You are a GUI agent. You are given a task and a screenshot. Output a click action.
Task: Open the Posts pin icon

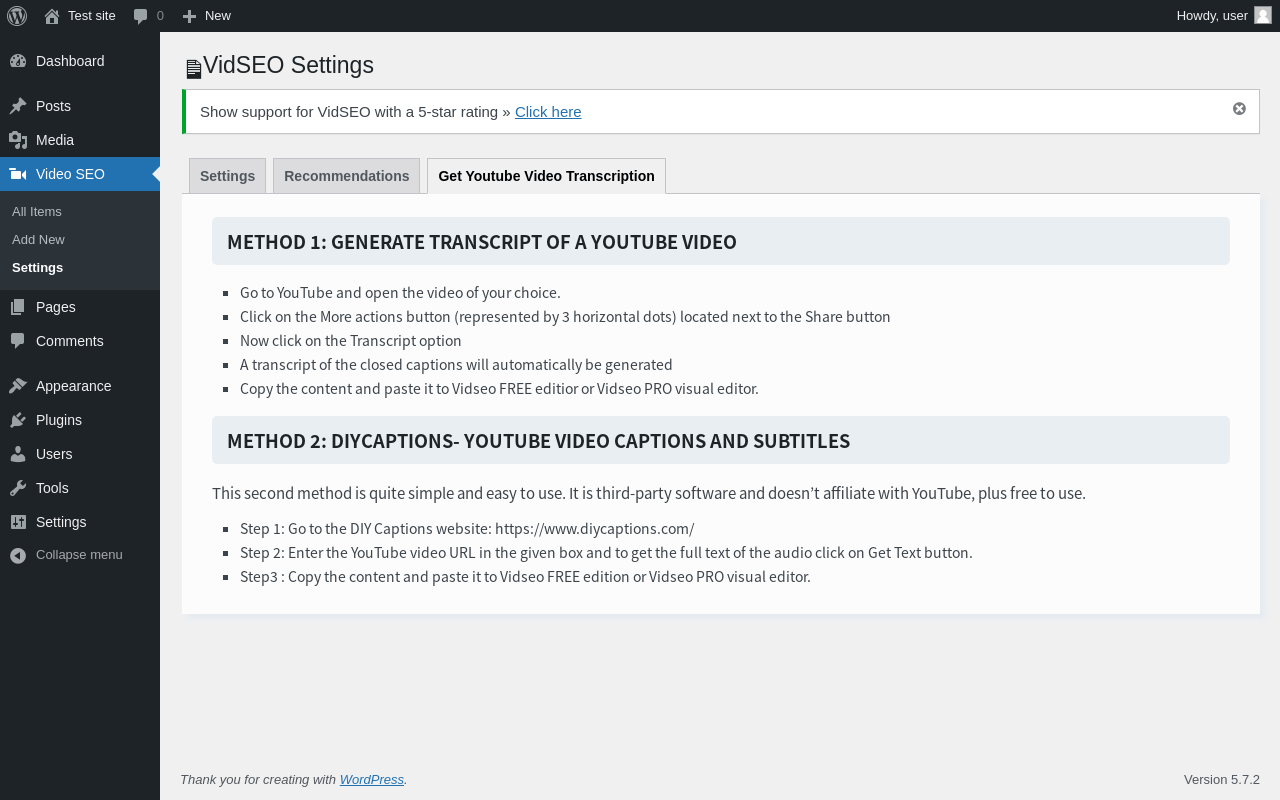(x=18, y=106)
